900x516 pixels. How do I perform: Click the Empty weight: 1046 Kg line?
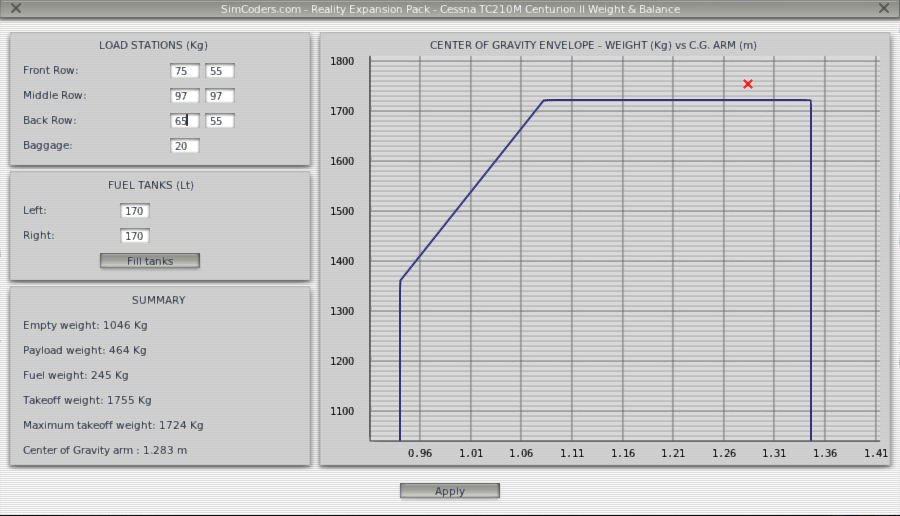(x=85, y=325)
